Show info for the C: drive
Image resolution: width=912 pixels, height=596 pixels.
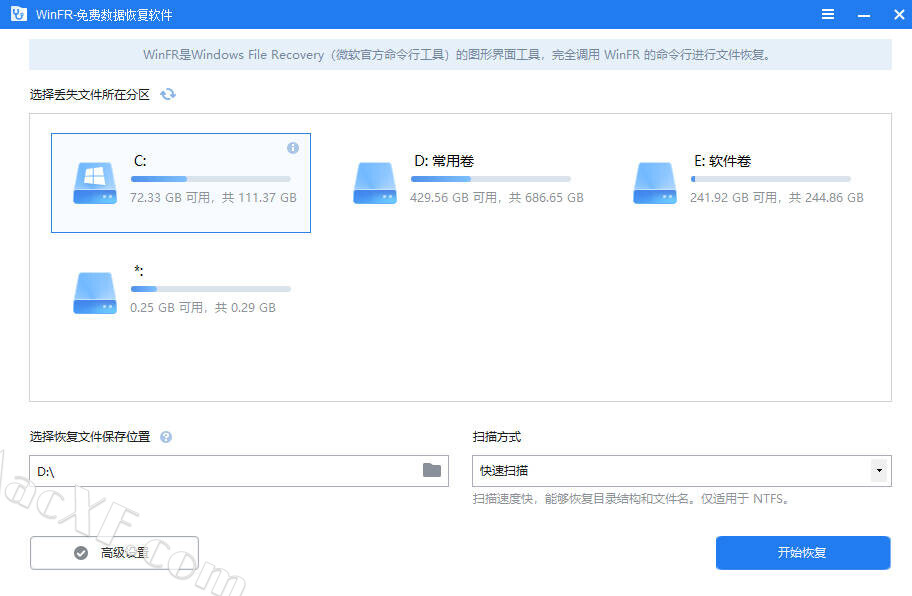[293, 148]
